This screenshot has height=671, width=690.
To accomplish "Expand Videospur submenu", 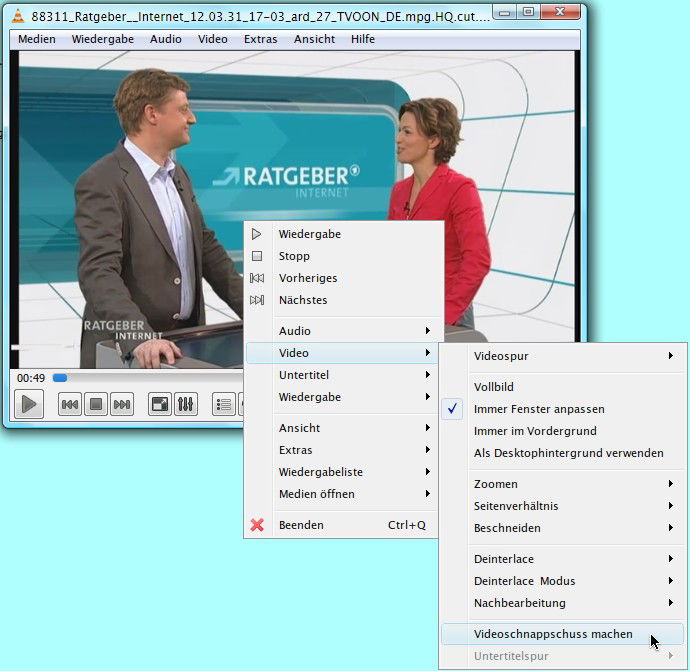I will tap(562, 356).
